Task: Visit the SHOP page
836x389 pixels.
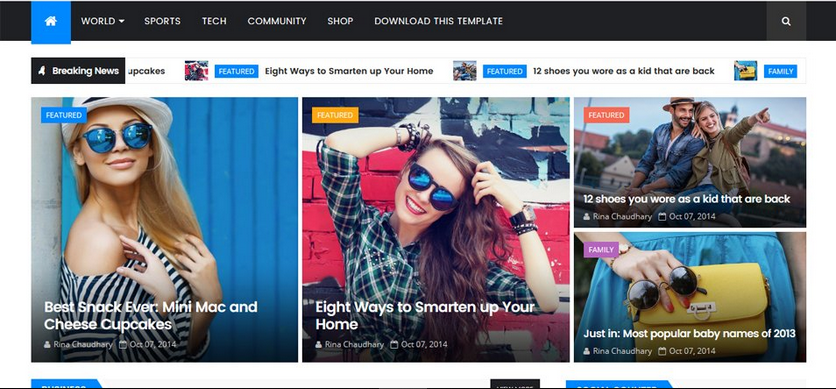Action: click(x=340, y=21)
